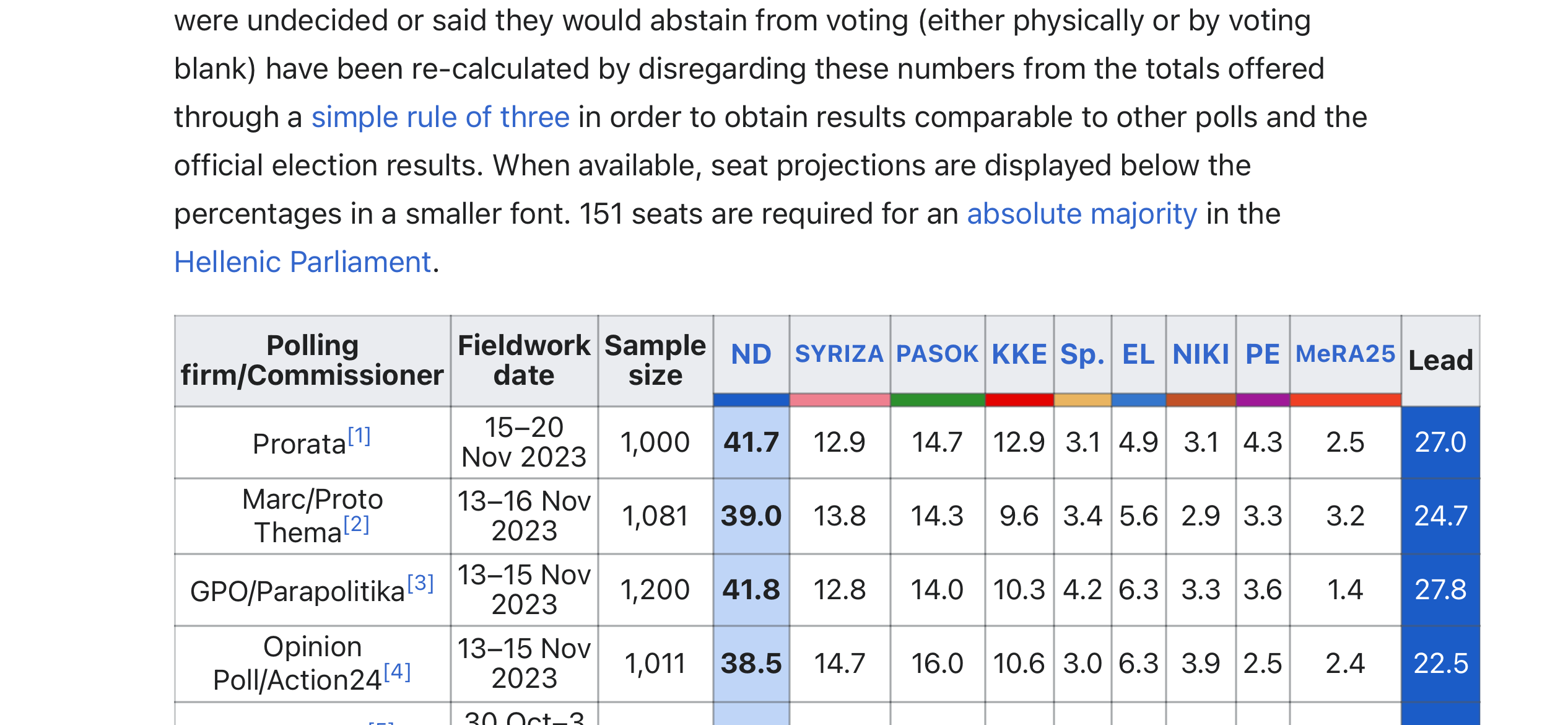Viewport: 1568px width, 725px height.
Task: Open the PE party header link
Action: [1263, 354]
